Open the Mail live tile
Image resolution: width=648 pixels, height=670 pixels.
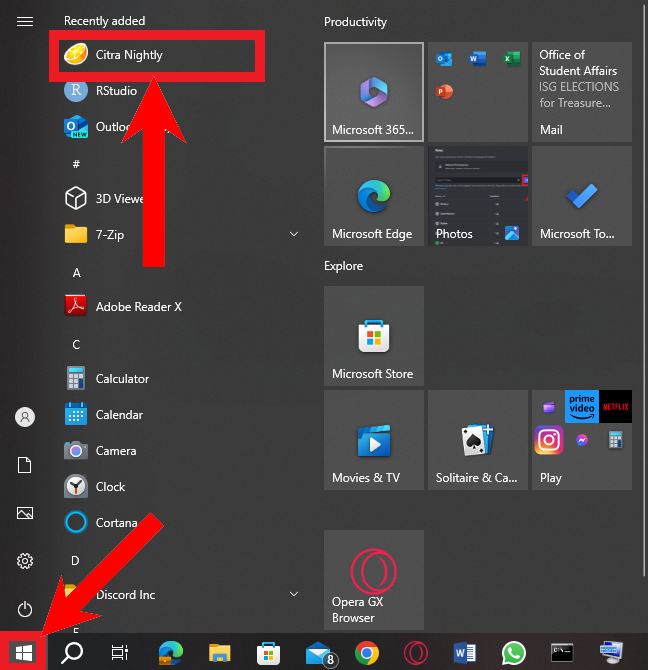coord(582,92)
